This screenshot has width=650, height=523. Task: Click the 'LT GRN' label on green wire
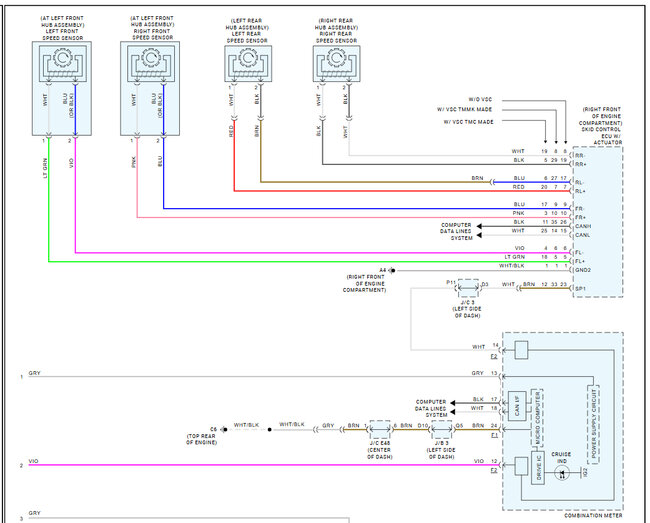point(45,168)
